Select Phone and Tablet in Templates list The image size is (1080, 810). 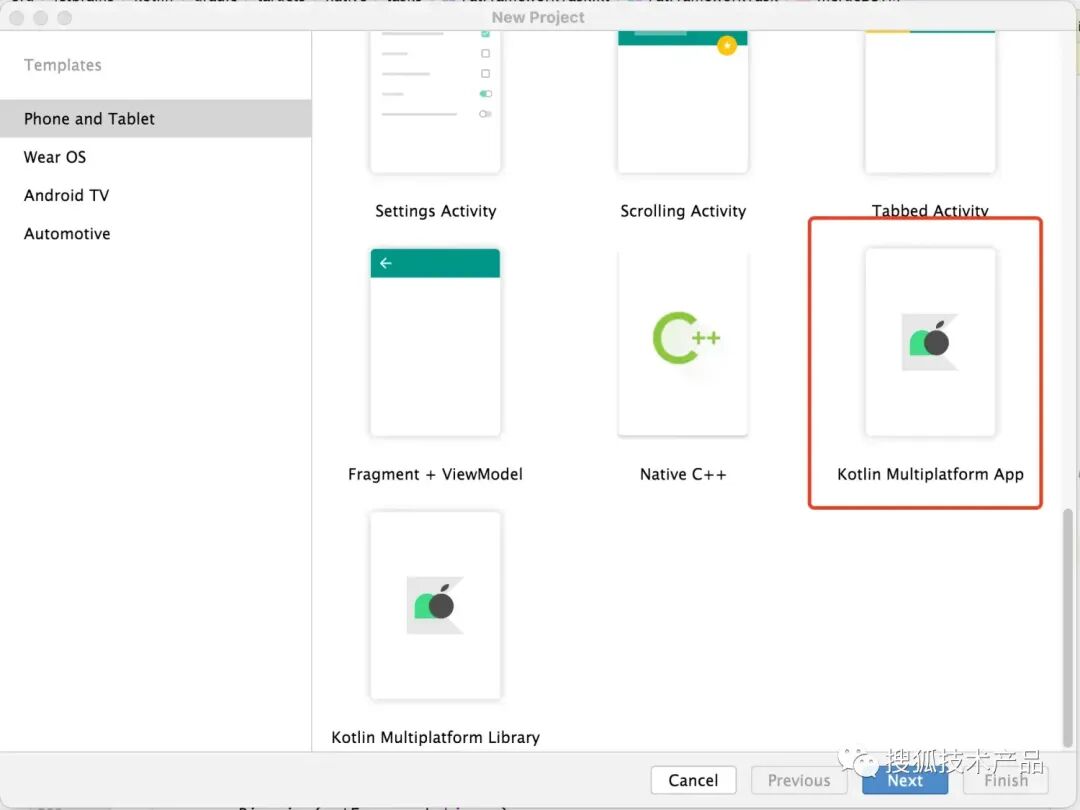point(156,118)
